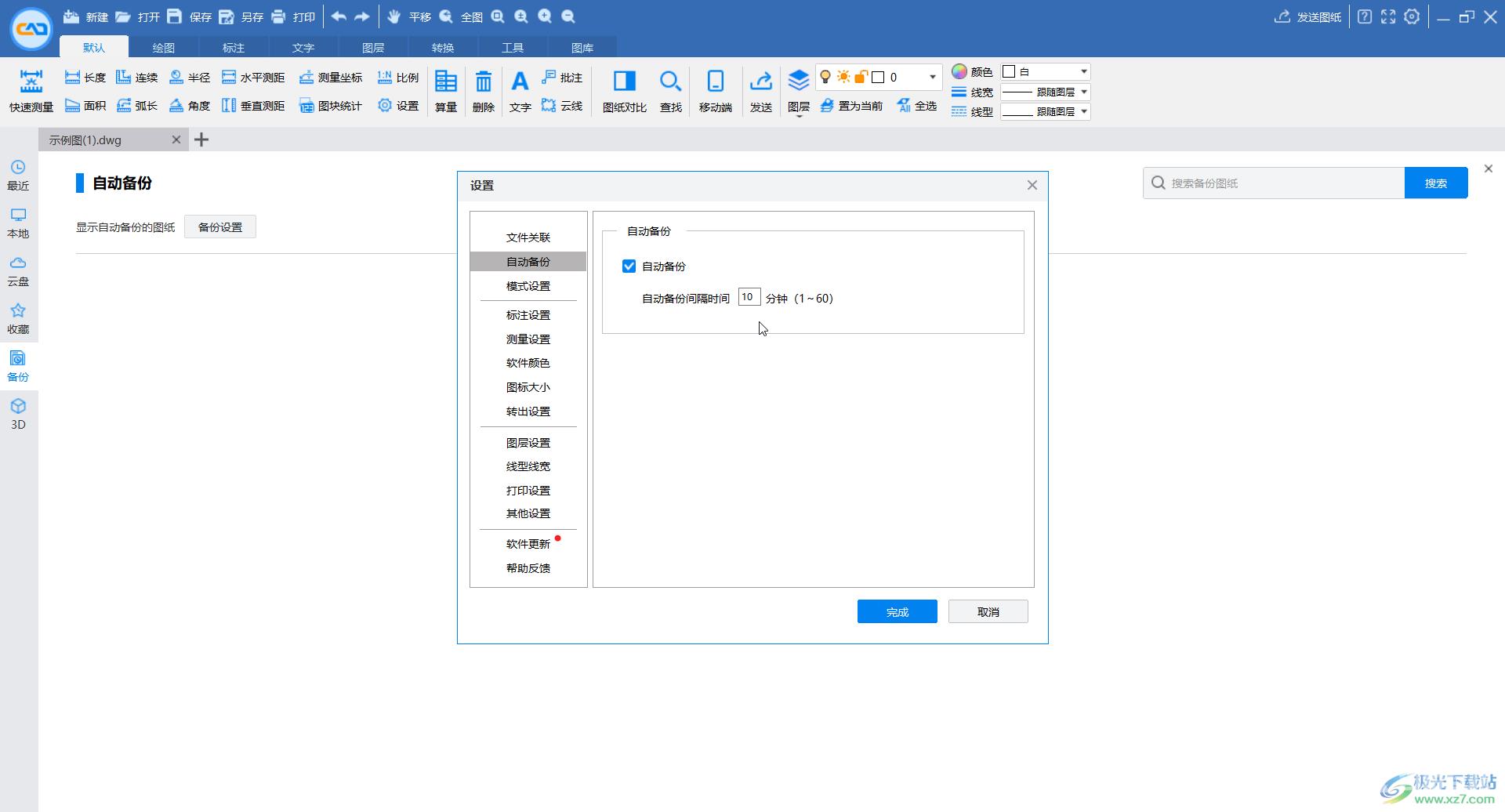Open the 线型 line type dropdown
Viewport: 1505px width, 812px height.
pyautogui.click(x=1046, y=111)
